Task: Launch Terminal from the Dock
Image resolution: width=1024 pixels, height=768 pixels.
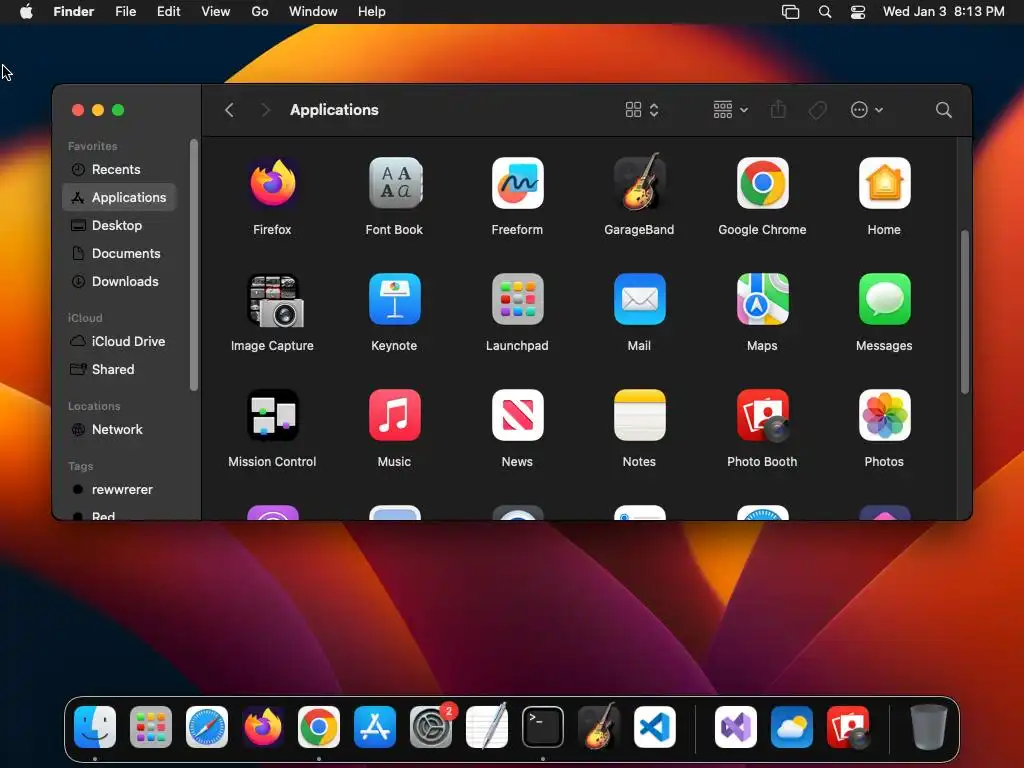Action: (543, 727)
